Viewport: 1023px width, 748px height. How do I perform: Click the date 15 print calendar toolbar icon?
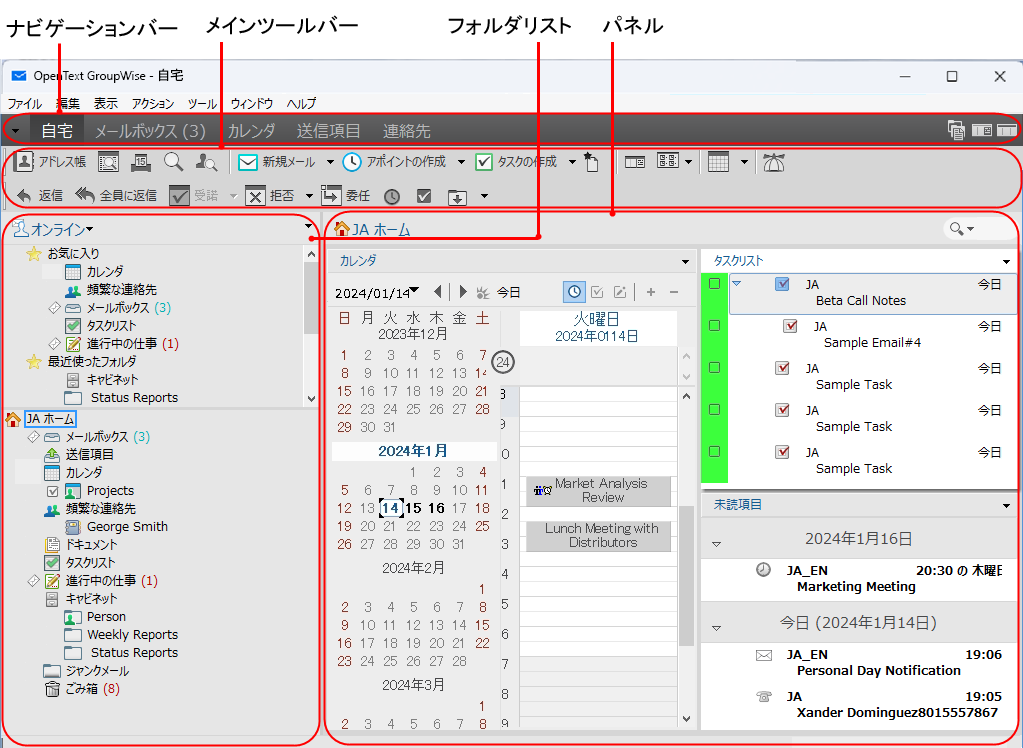(141, 163)
